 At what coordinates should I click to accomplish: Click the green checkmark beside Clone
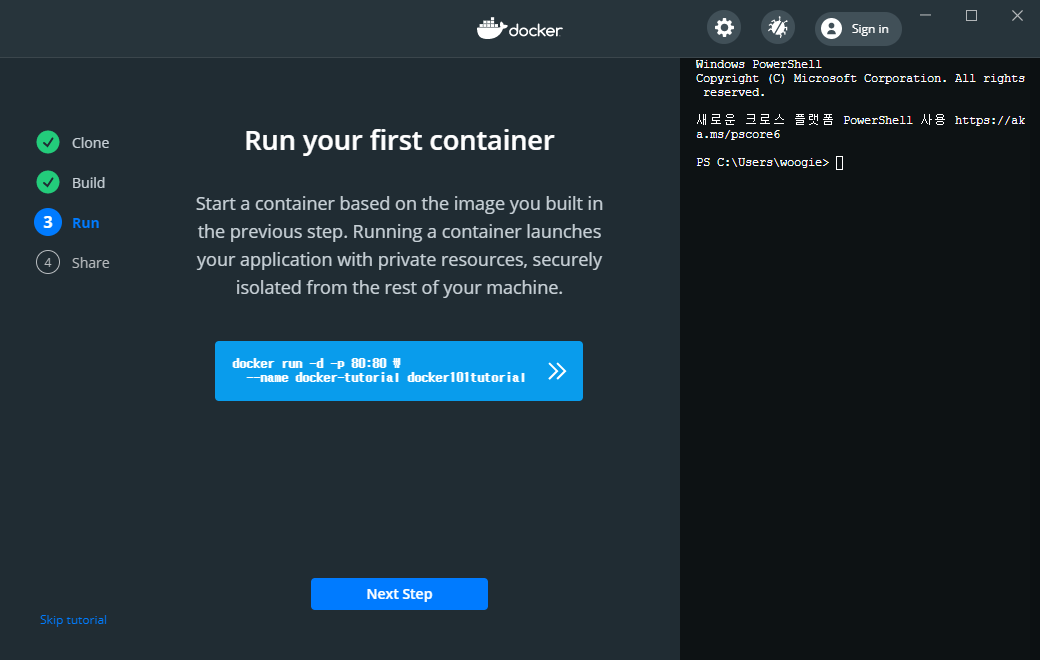click(48, 142)
